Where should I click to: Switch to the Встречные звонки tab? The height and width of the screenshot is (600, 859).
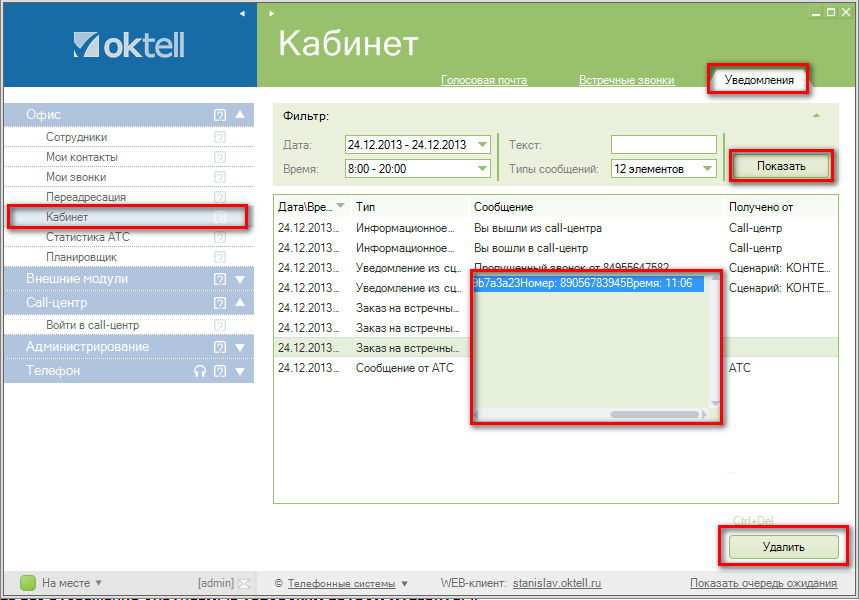(x=626, y=80)
